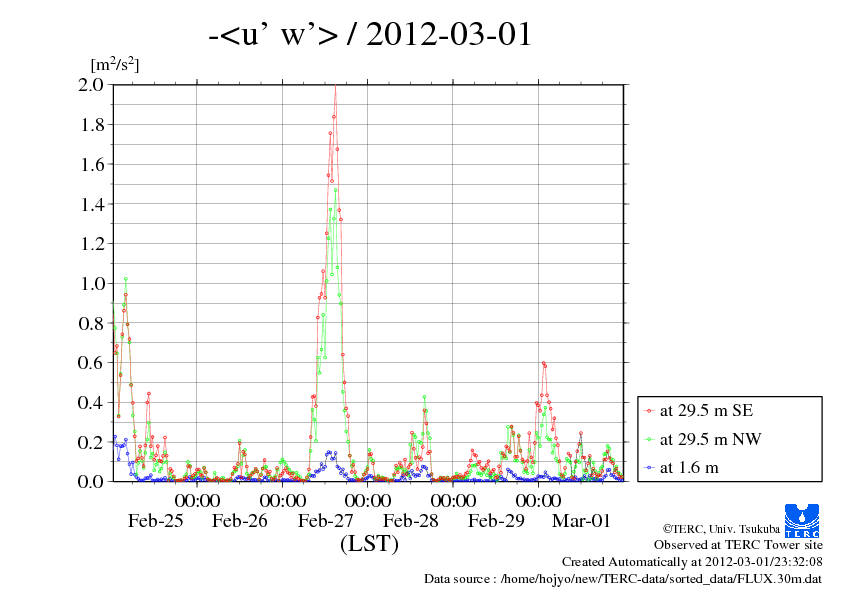Click the y-axis value 0.4
Viewport: 842px width, 595px height.
(x=91, y=402)
